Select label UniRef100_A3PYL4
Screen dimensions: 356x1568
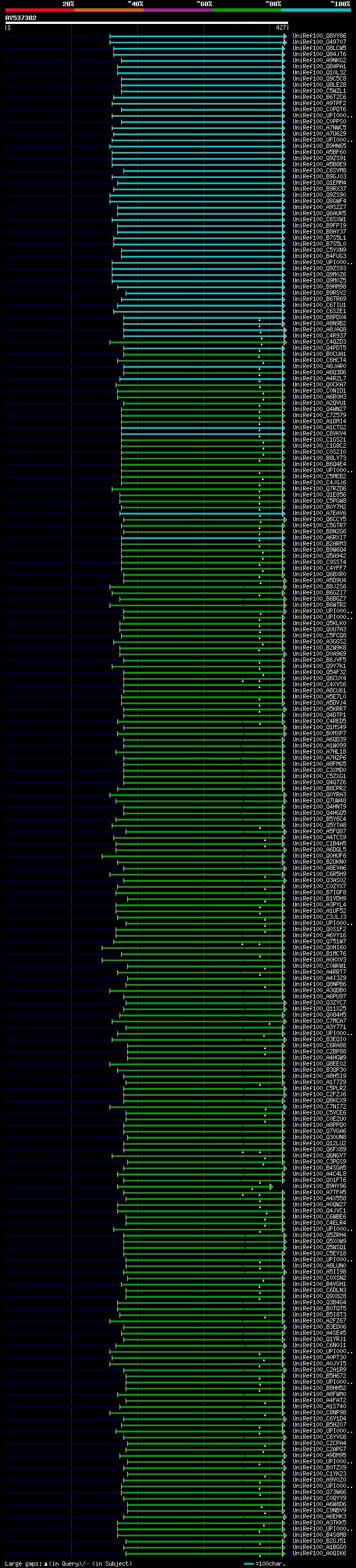click(x=319, y=904)
